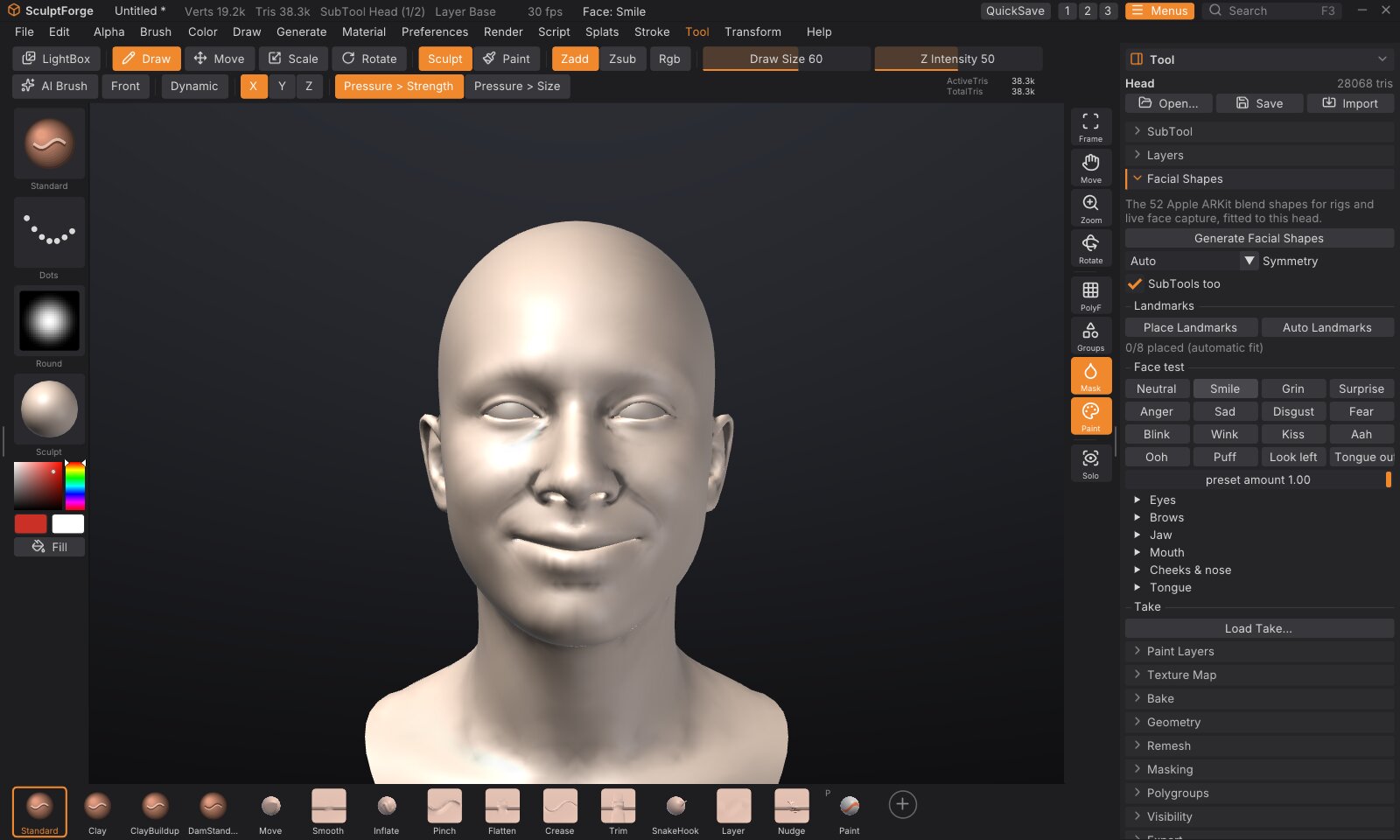Click the red color swatch
The image size is (1400, 840).
pos(31,524)
